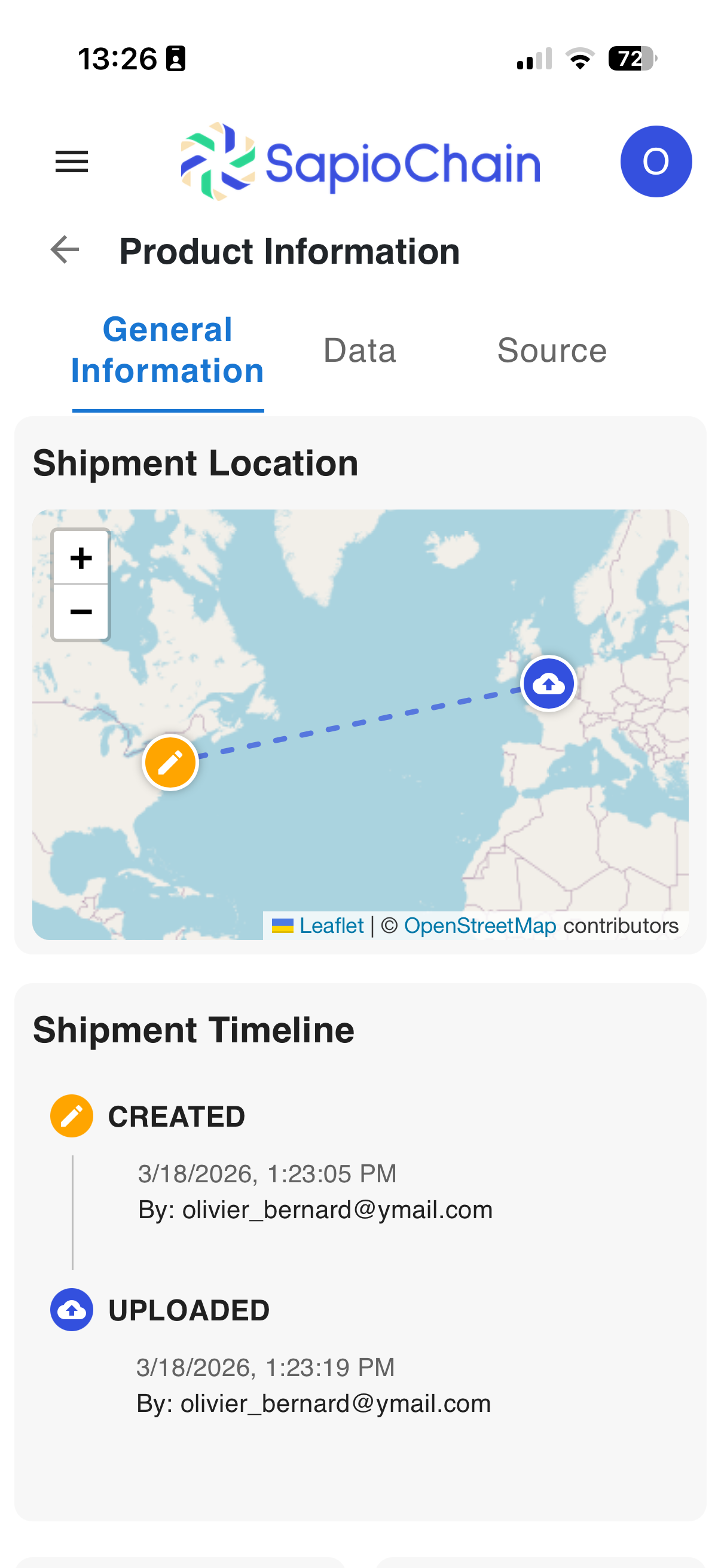Screen dimensions: 721x1568
Task: Go back using the arrow icon
Action: click(65, 250)
